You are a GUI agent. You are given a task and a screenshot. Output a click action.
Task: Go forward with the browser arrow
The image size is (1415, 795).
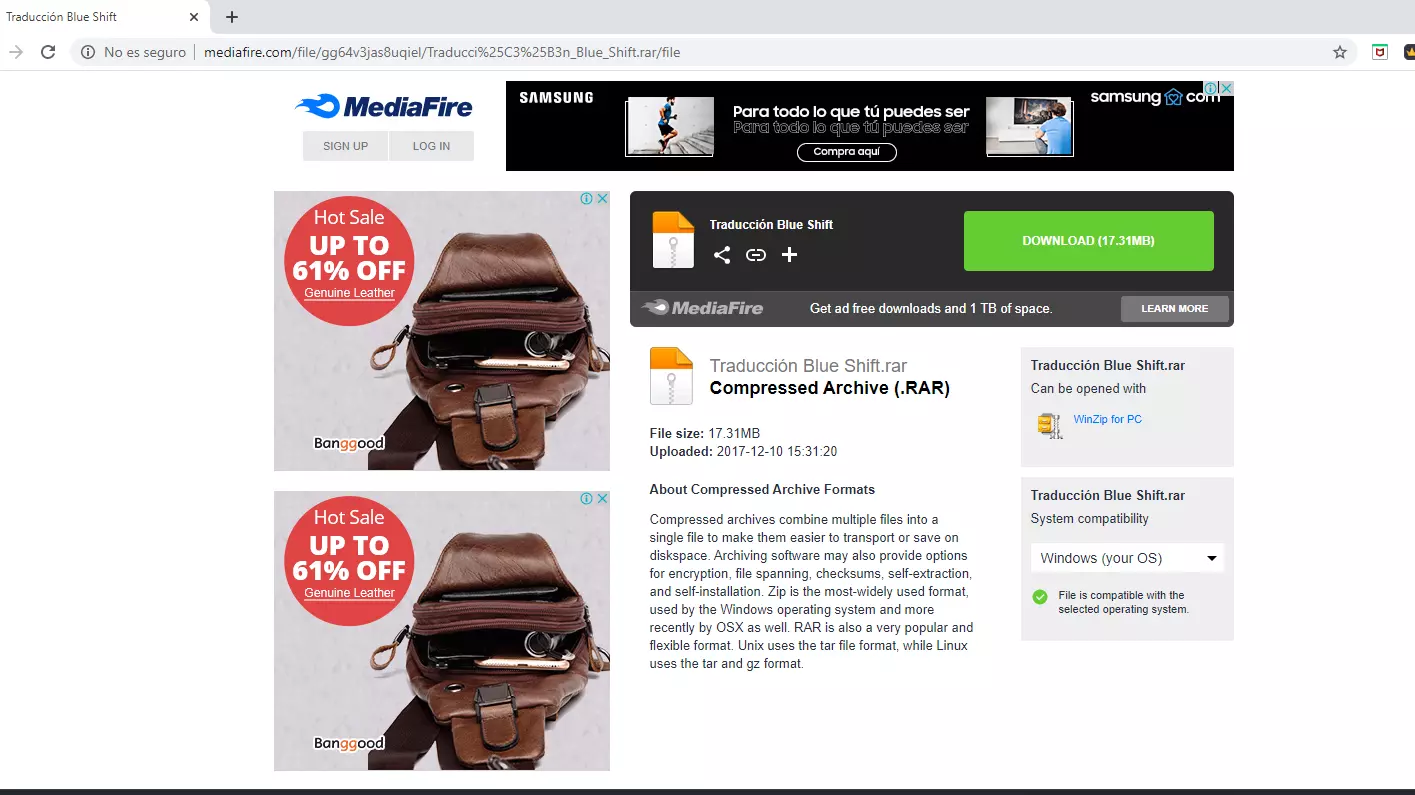[15, 52]
